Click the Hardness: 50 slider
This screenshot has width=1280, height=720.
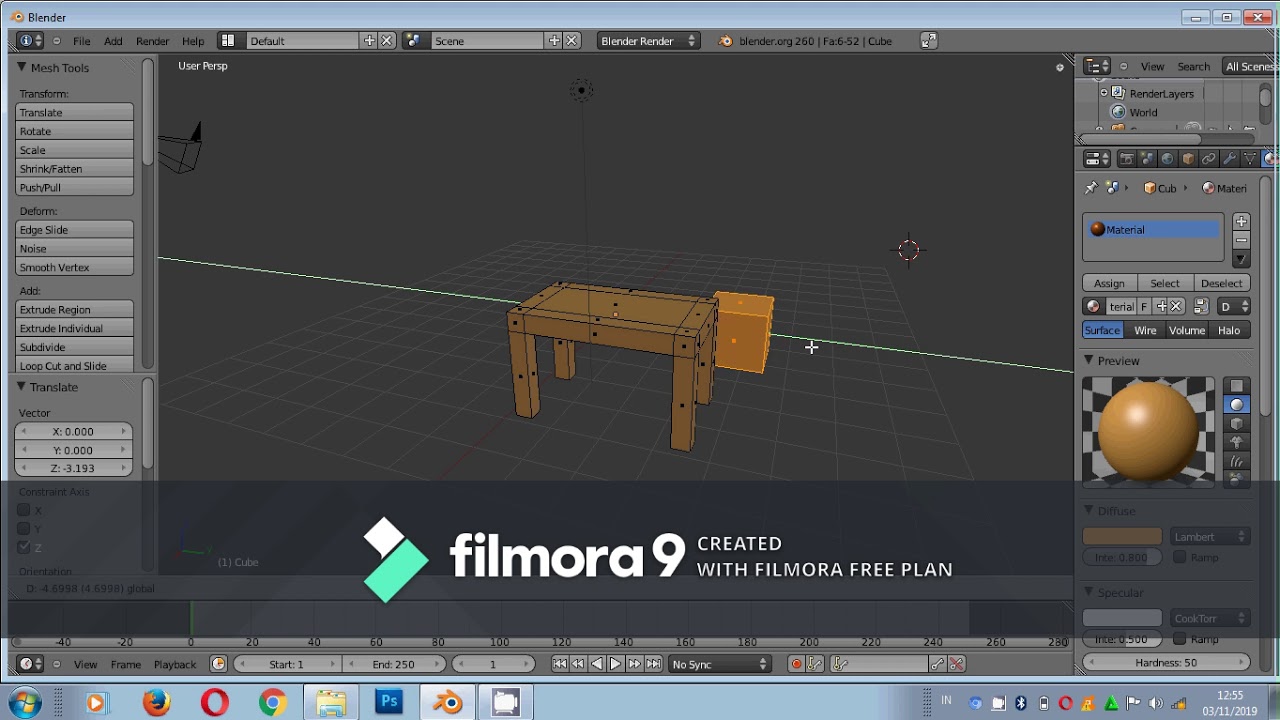[1166, 662]
